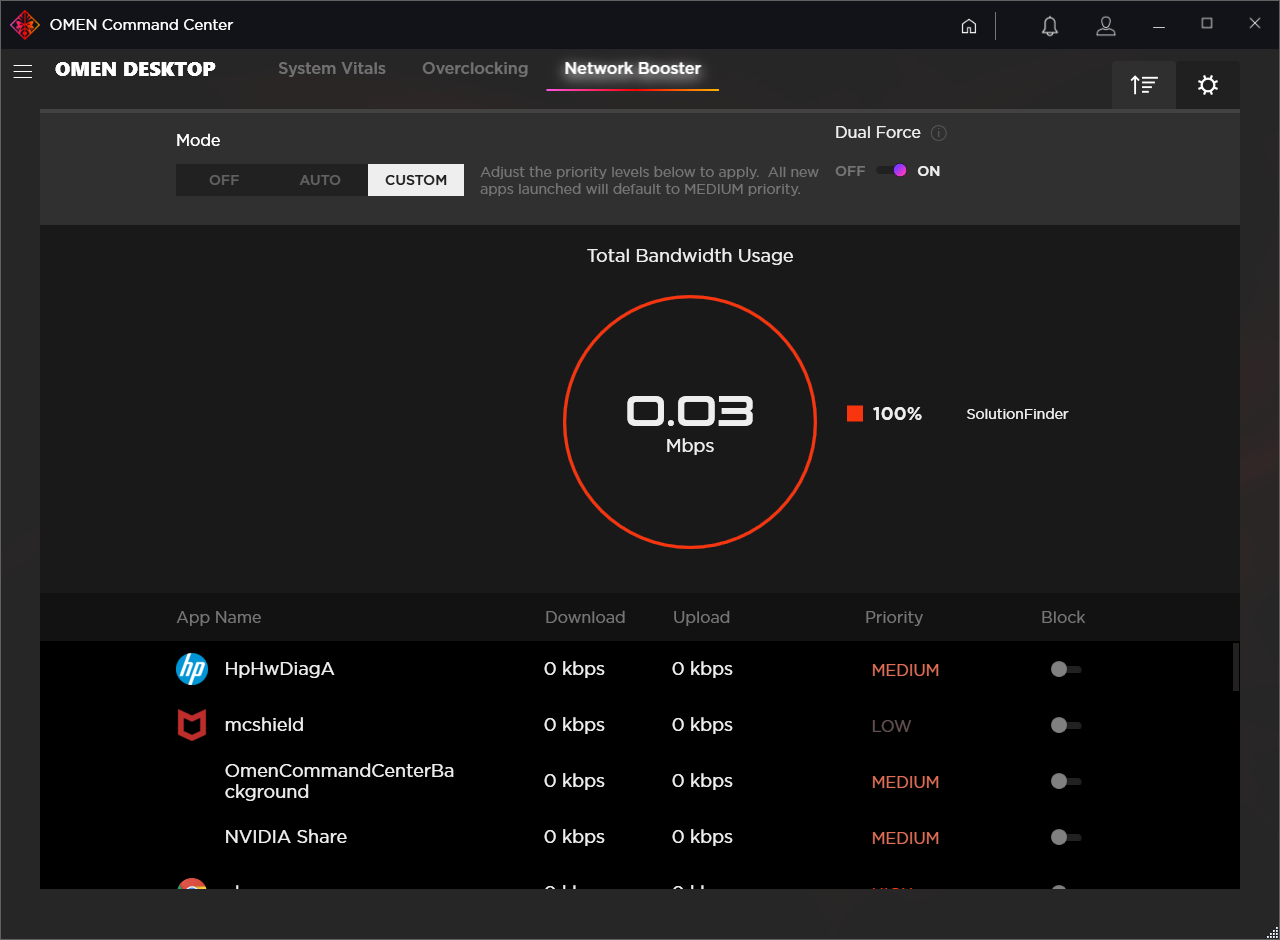
Task: Open the user account profile icon
Action: point(1105,26)
